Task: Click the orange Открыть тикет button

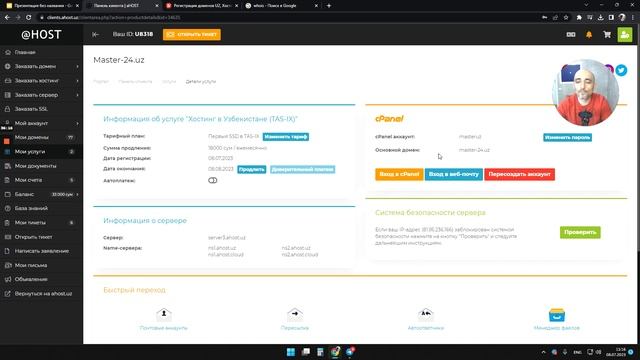Action: (192, 34)
